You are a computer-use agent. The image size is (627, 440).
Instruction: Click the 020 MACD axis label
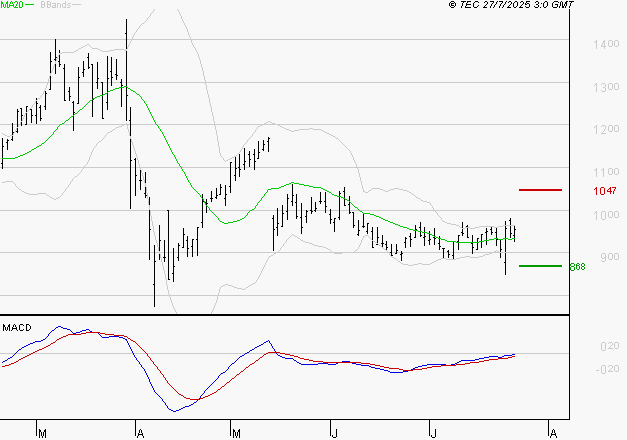[610, 346]
